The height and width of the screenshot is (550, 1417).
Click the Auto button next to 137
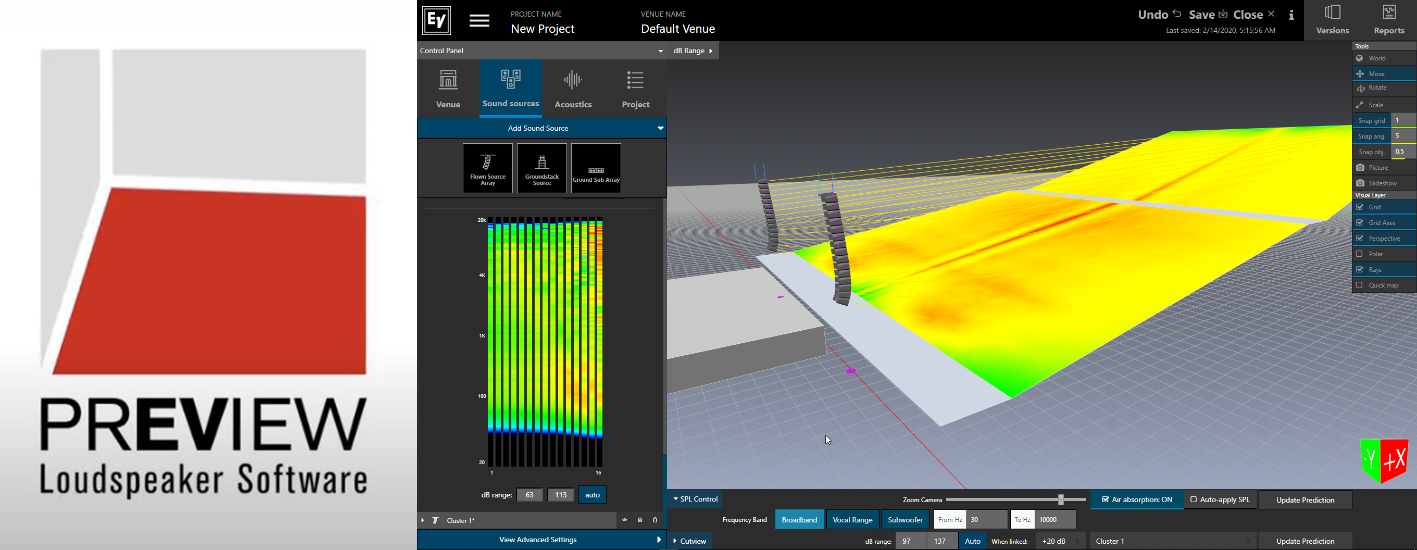972,541
